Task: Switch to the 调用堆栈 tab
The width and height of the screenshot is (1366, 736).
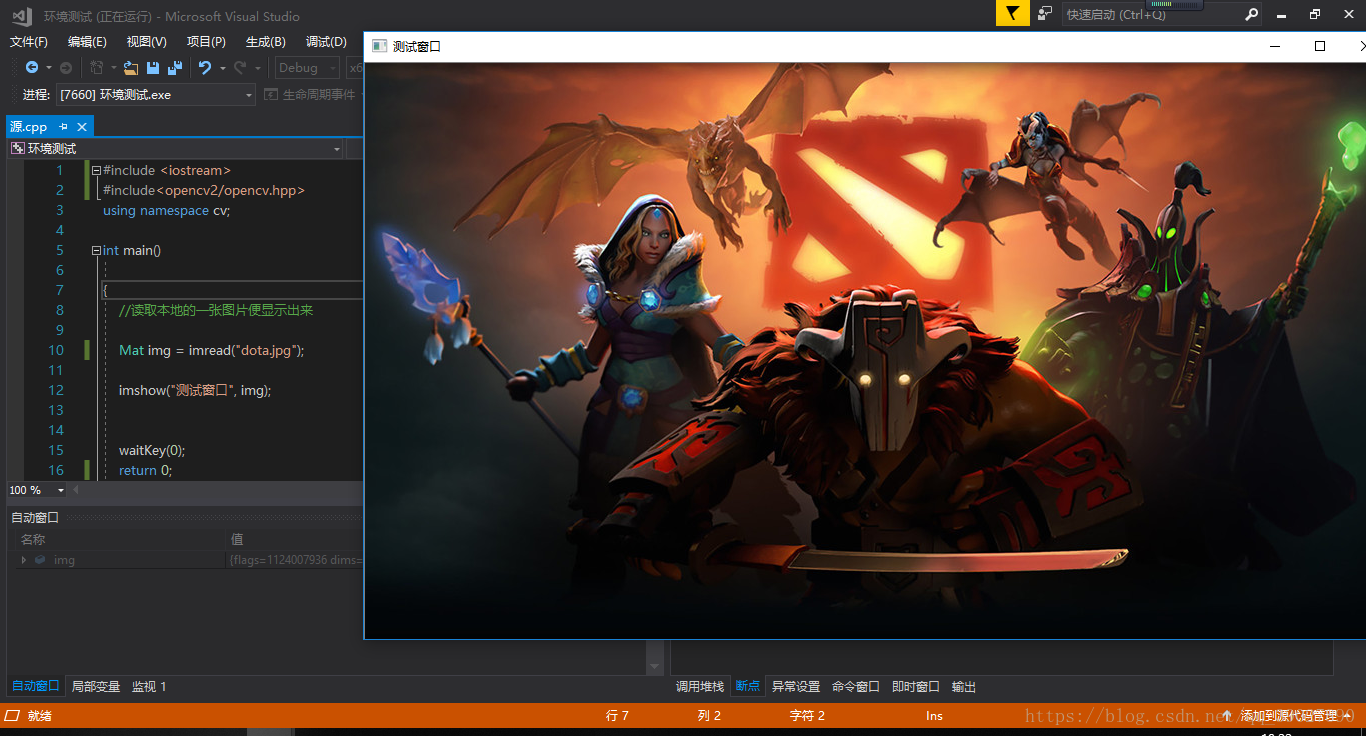Action: [700, 686]
